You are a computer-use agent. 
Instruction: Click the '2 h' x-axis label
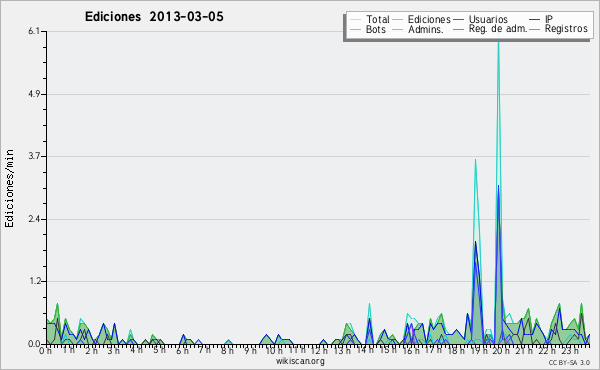(x=91, y=351)
